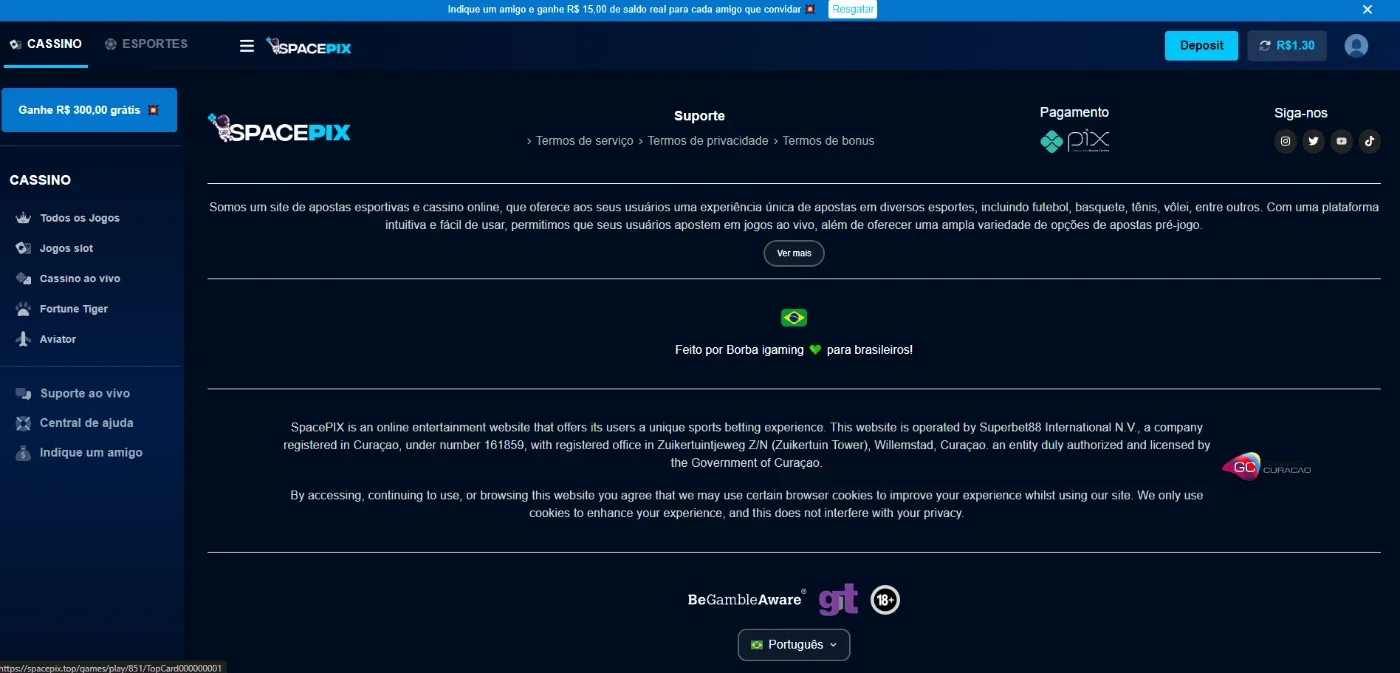1400x673 pixels.
Task: Click the Gaming Curacao license badge
Action: pyautogui.click(x=1266, y=467)
